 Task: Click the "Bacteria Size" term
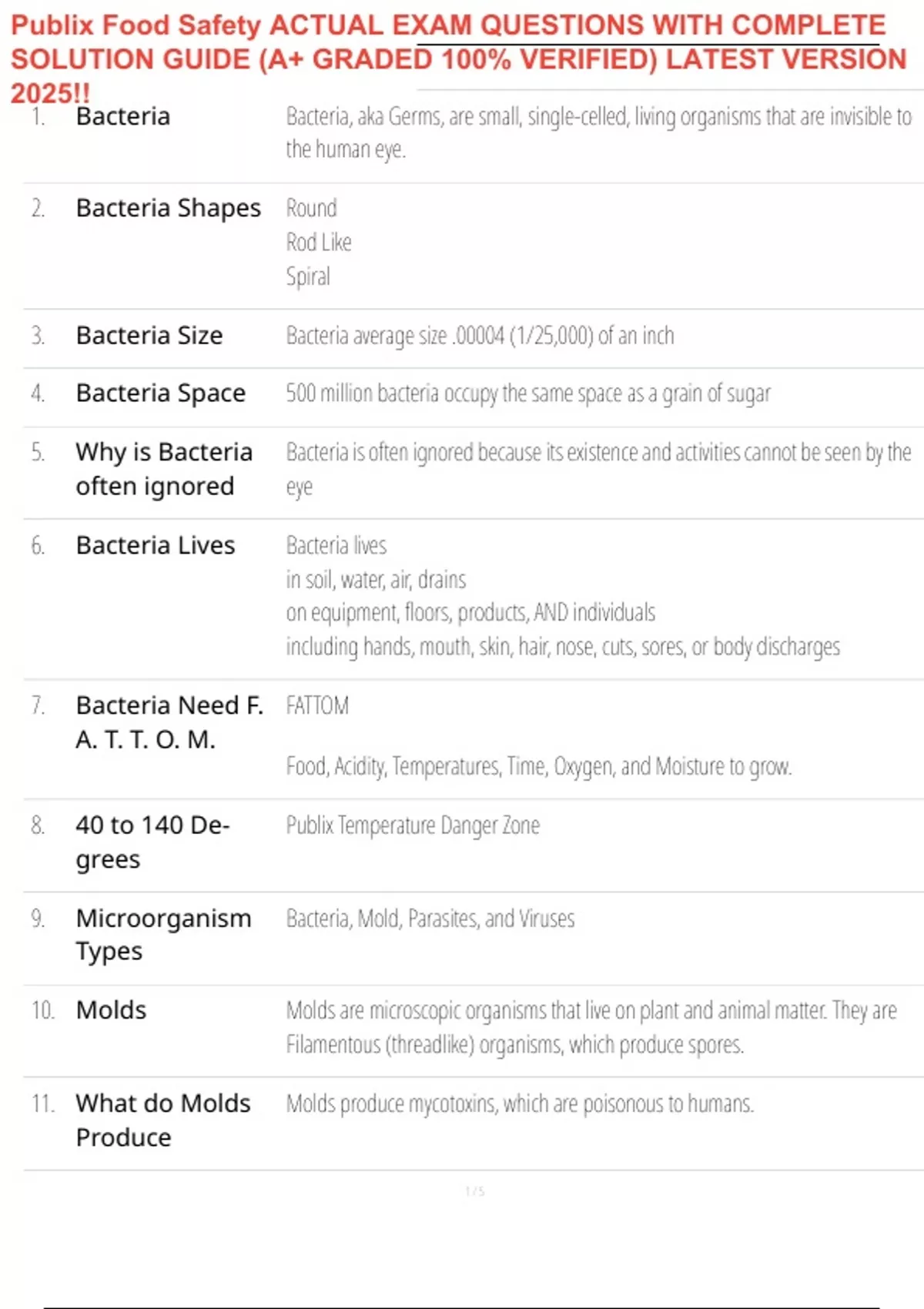(149, 336)
